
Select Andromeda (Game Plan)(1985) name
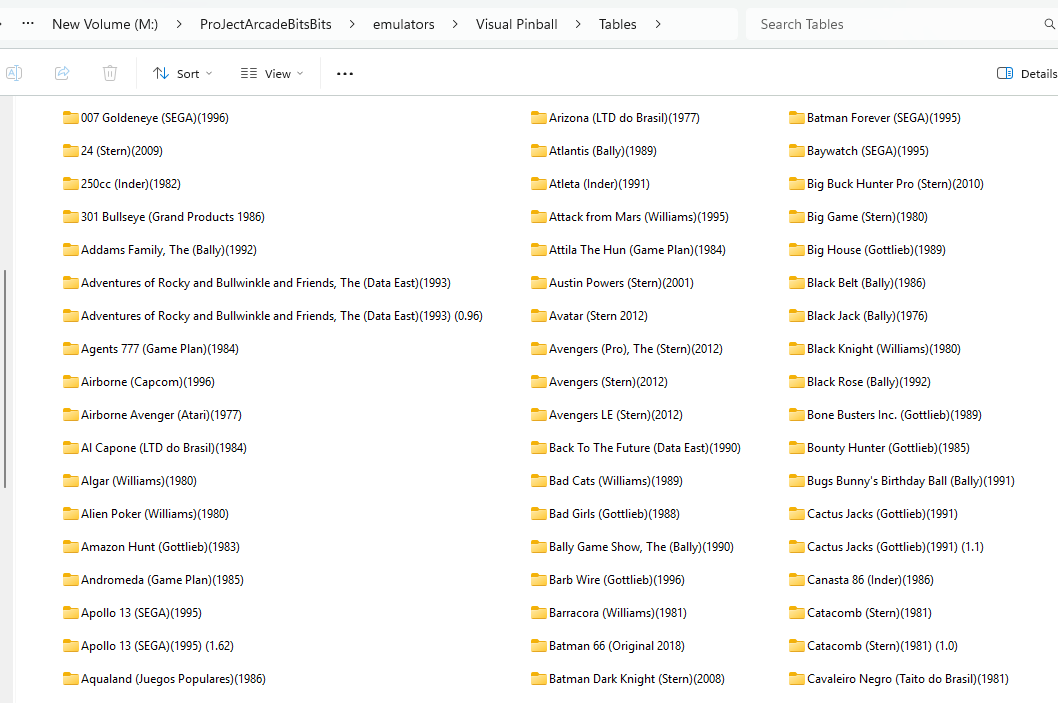[163, 580]
